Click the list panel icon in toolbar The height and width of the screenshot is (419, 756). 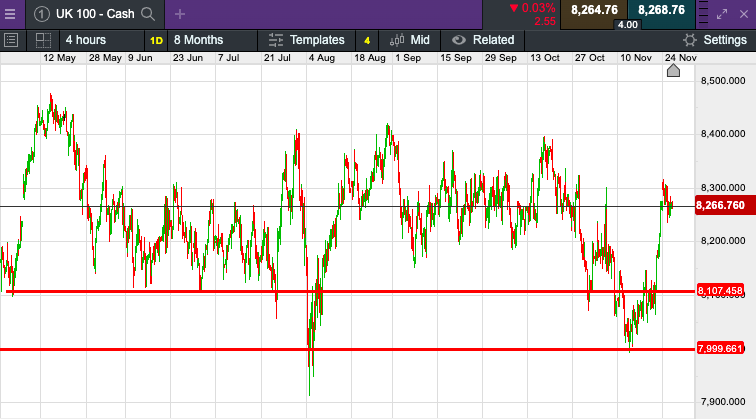(x=11, y=40)
